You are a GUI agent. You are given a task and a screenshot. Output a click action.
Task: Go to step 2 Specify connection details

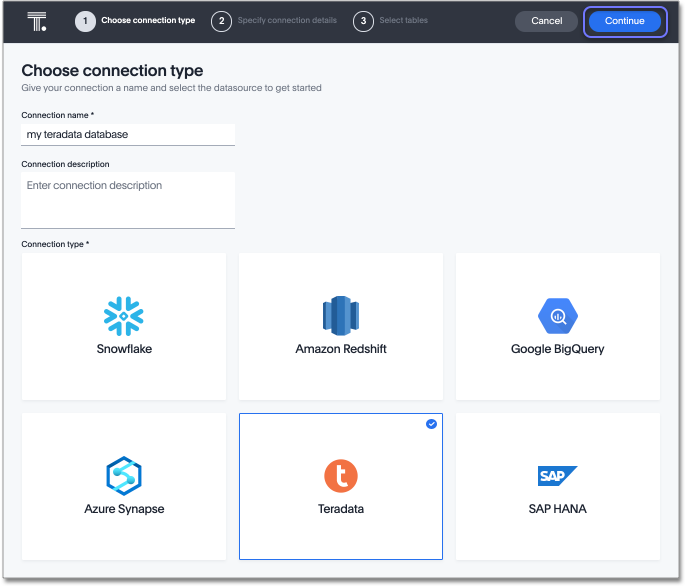[x=287, y=21]
